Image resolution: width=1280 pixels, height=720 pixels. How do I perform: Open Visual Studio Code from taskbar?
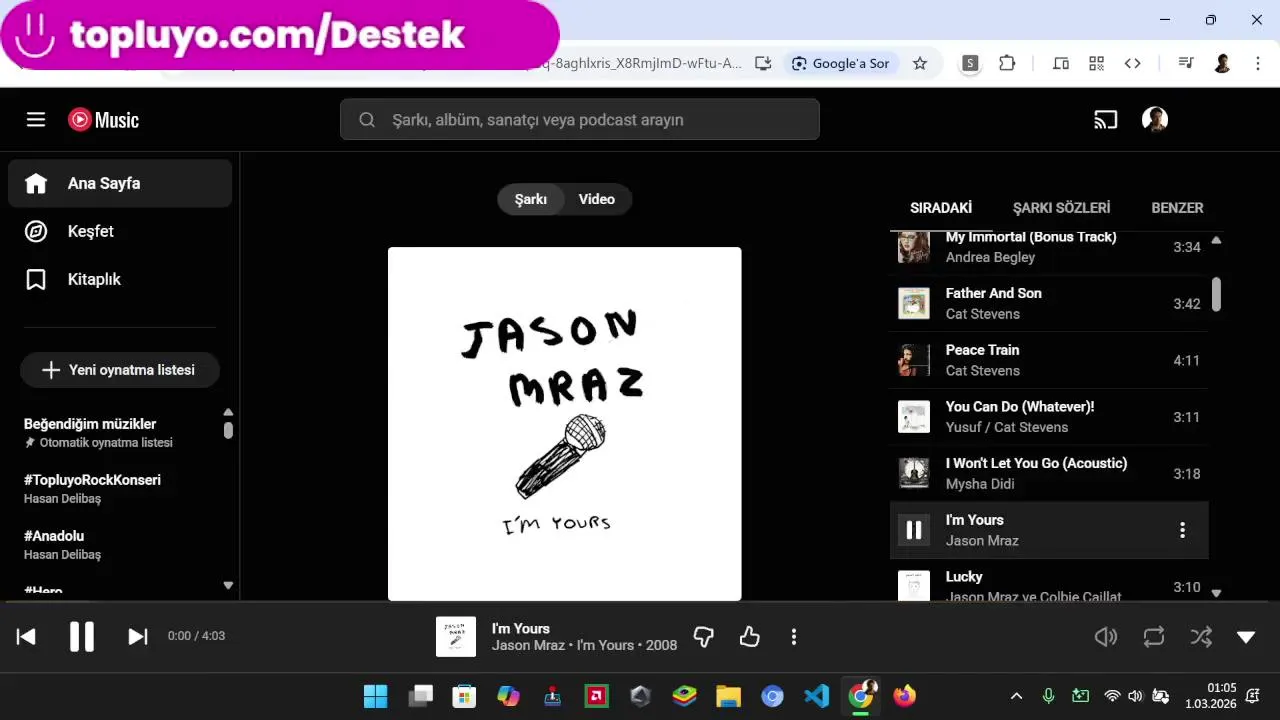[817, 696]
